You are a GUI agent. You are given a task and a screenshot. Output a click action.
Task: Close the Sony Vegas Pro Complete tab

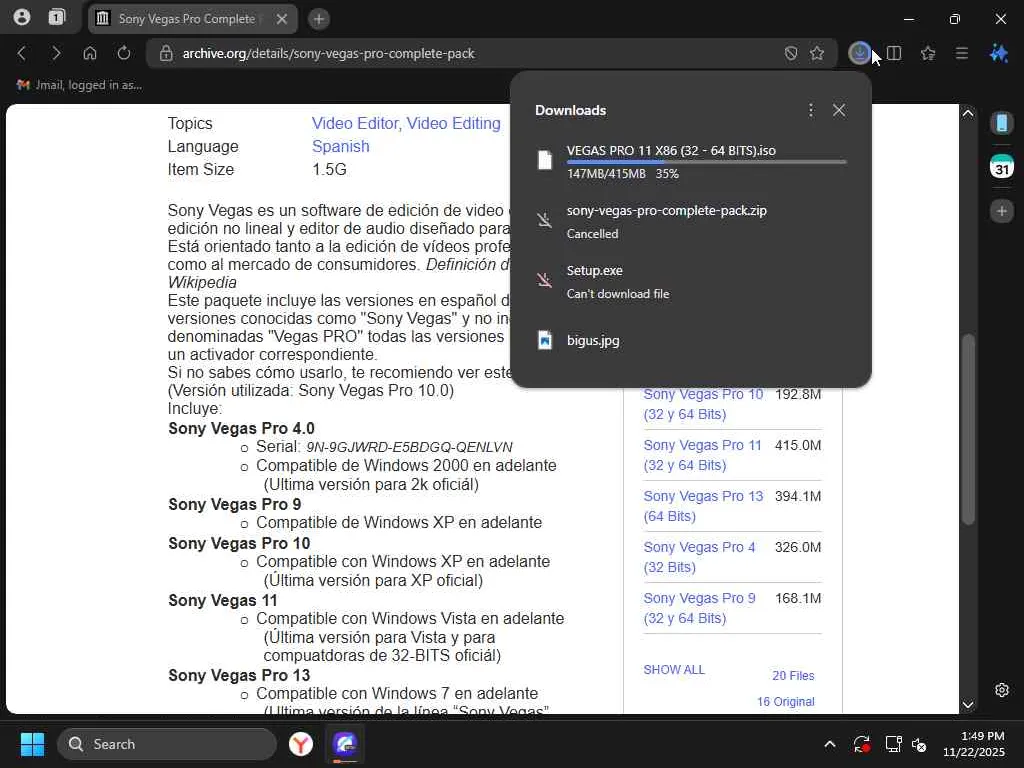click(x=281, y=19)
